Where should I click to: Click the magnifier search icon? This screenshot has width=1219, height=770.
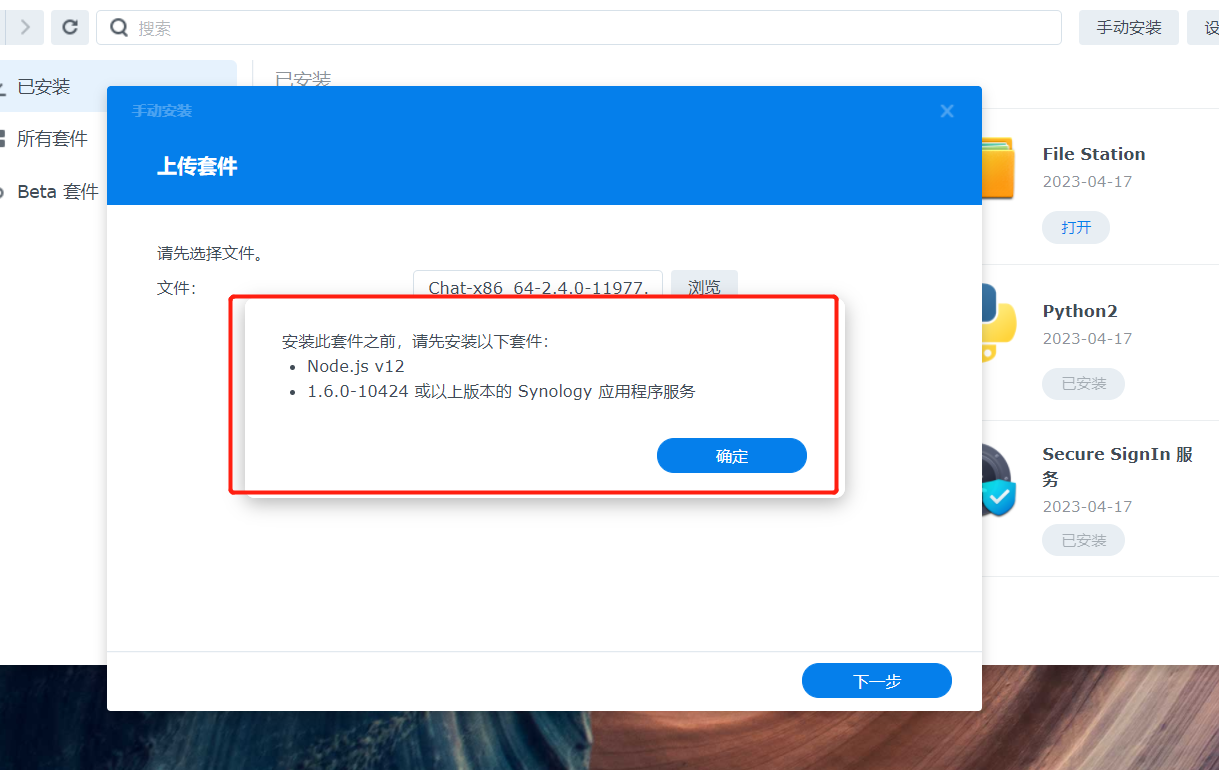point(119,28)
